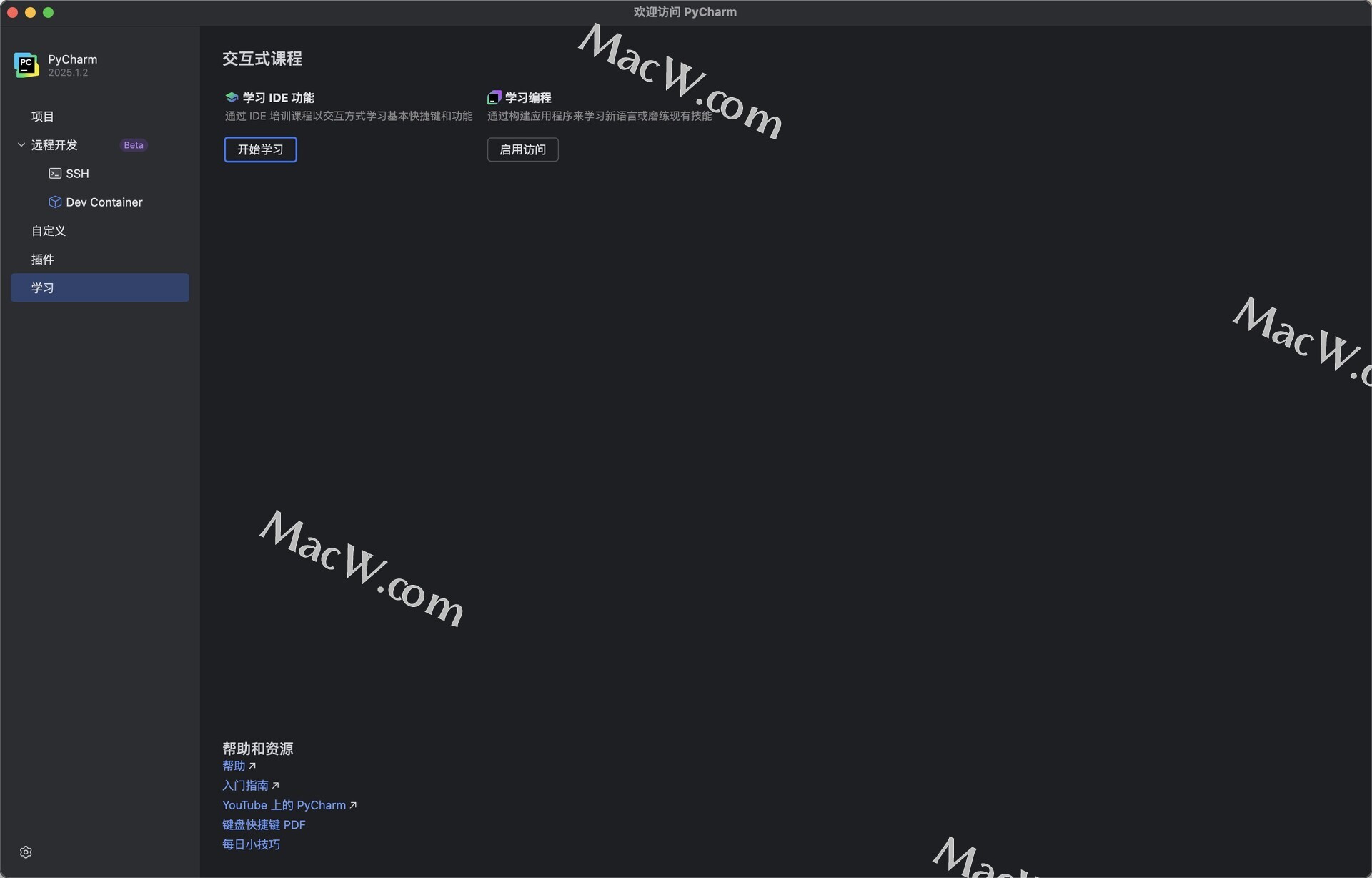Click the Dev Container cube icon
This screenshot has height=878, width=1372.
tap(55, 202)
